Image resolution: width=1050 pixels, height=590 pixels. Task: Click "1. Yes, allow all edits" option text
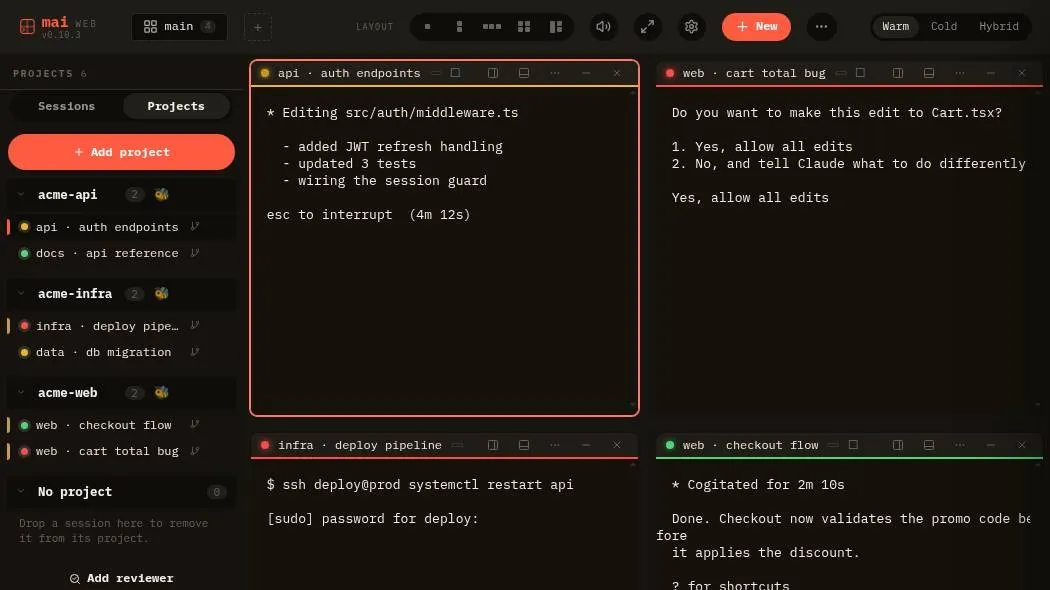(762, 146)
